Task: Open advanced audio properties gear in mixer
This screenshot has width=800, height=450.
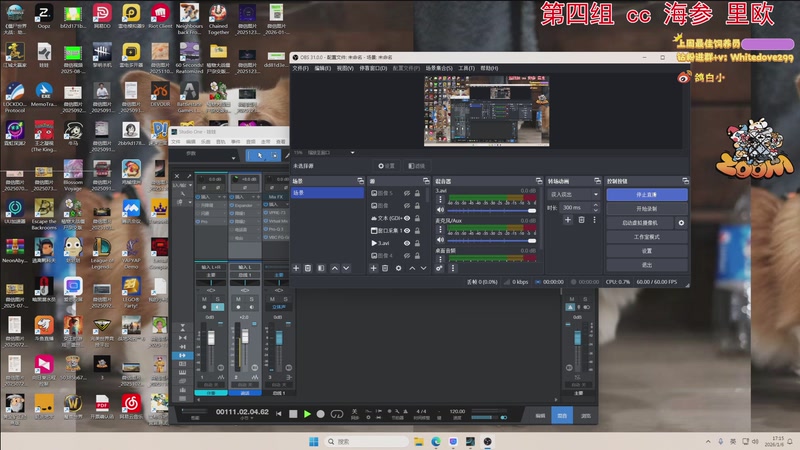Action: (x=439, y=268)
